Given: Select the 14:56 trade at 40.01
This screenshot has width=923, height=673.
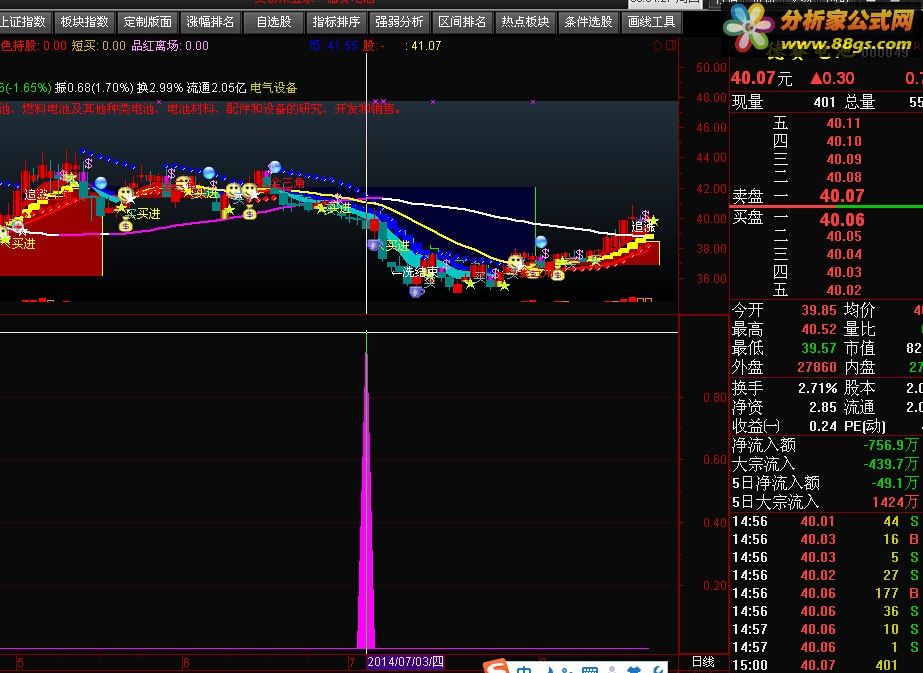Looking at the screenshot, I should pos(825,521).
